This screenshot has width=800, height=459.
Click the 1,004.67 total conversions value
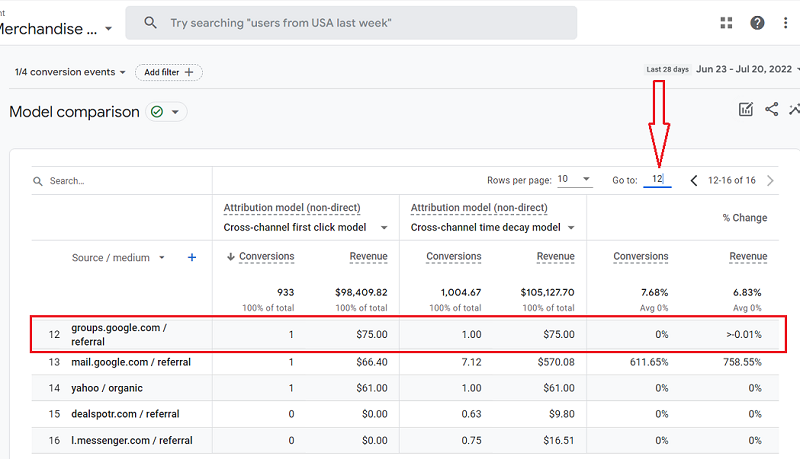461,293
